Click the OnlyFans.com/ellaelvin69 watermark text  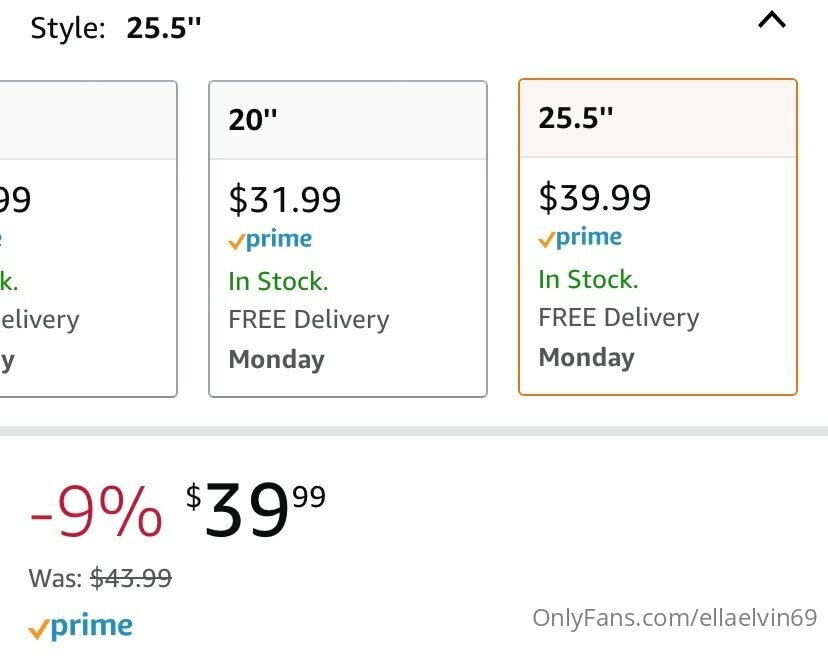click(675, 618)
